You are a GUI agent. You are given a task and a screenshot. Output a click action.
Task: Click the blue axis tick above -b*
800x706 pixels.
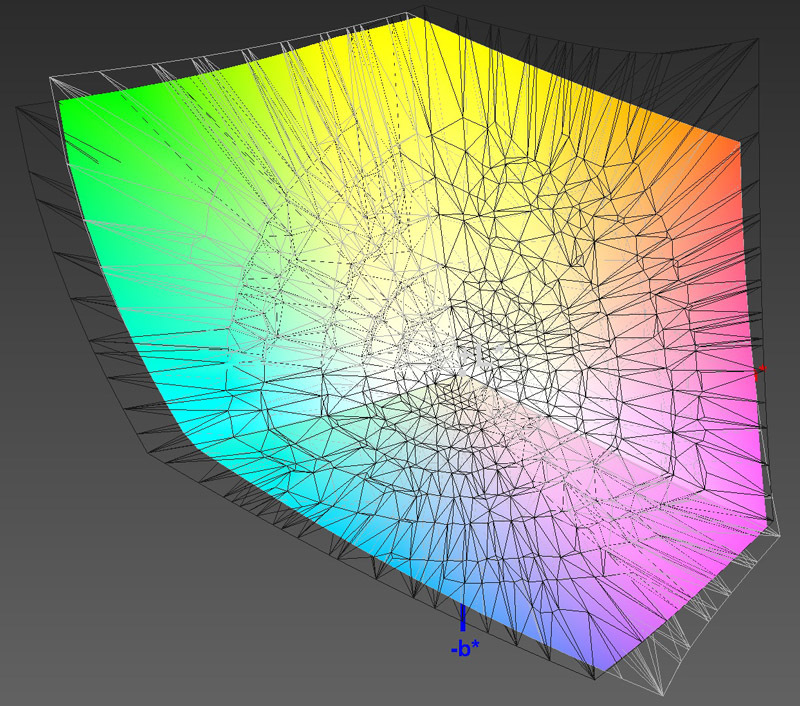tap(463, 618)
